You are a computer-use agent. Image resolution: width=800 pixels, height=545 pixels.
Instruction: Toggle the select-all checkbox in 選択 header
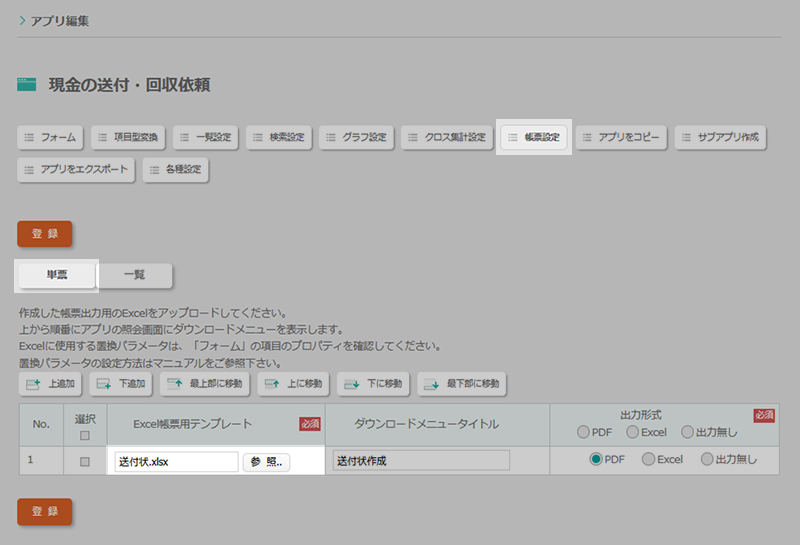84,435
